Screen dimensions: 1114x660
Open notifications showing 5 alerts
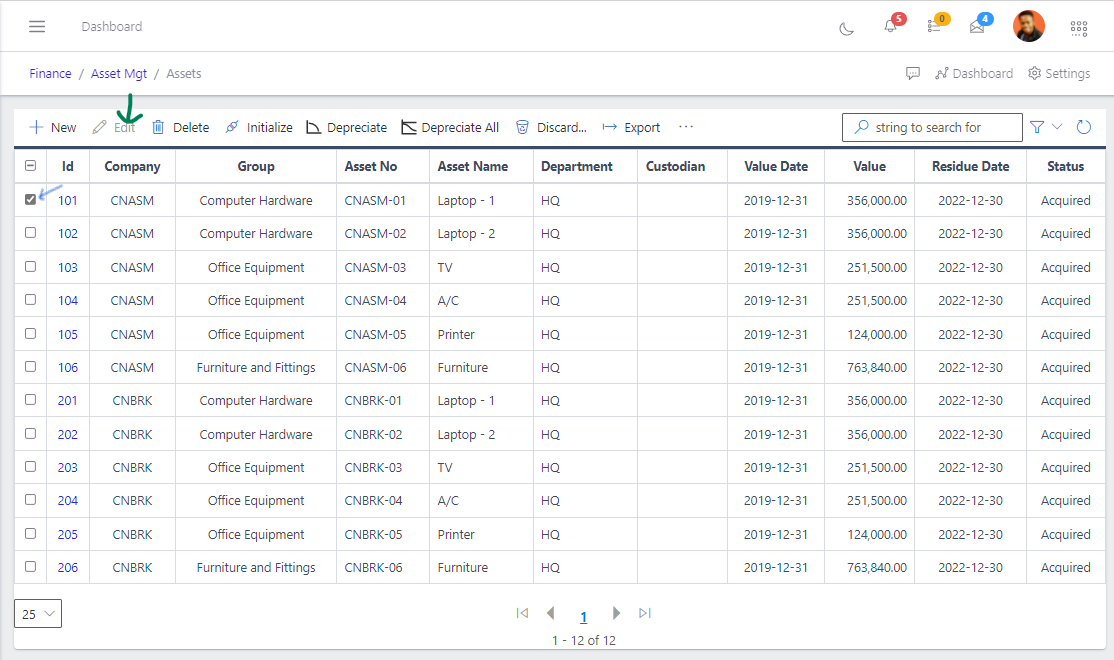tap(889, 27)
